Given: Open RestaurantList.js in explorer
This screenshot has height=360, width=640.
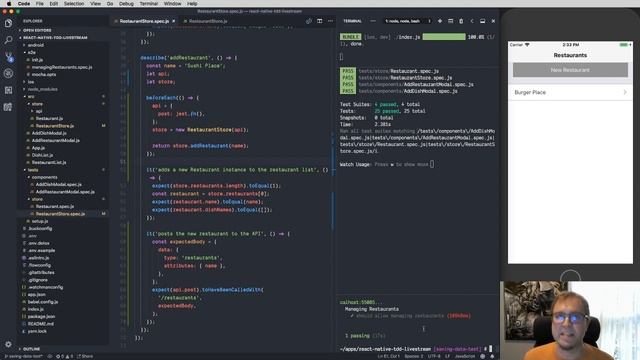Looking at the screenshot, I should (x=49, y=162).
